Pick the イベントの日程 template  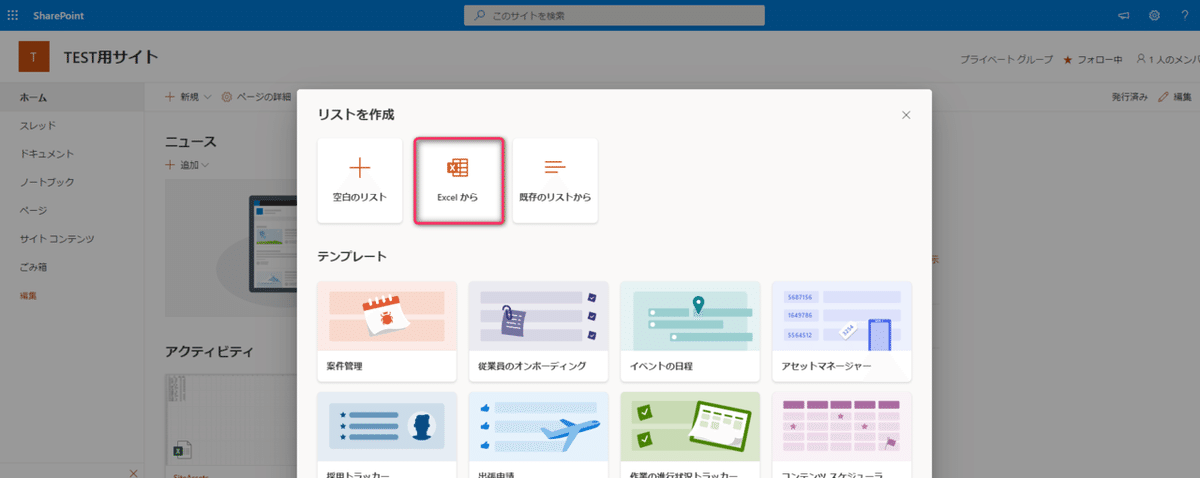coord(690,331)
